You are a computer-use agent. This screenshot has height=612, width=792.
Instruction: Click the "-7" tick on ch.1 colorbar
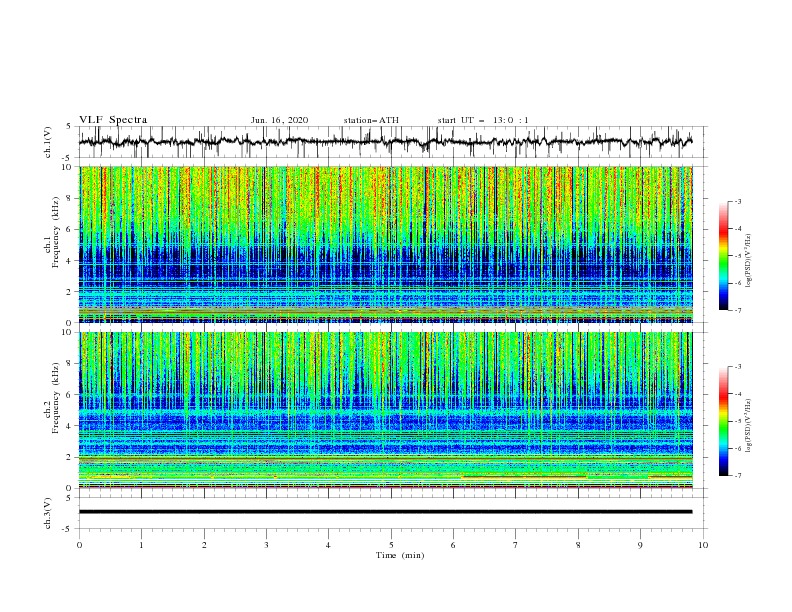pos(738,311)
